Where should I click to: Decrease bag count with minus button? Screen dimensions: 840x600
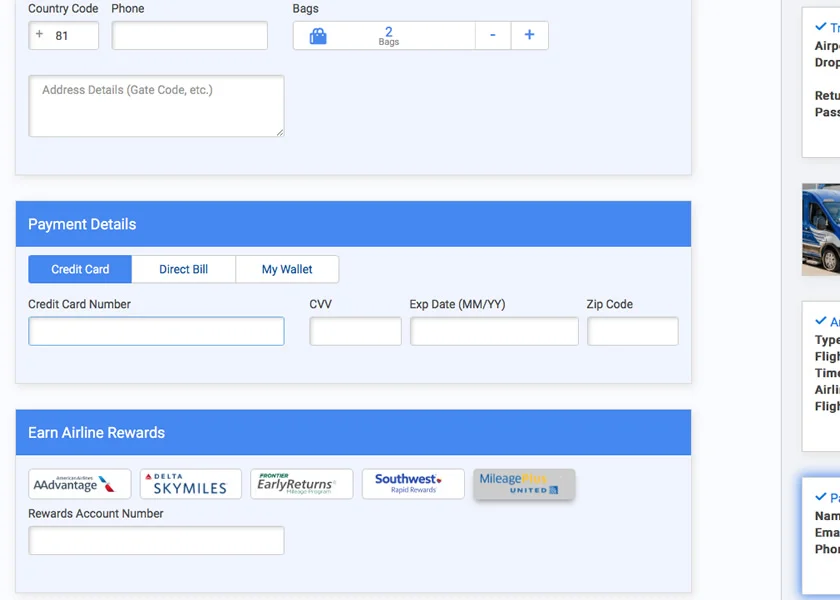click(x=493, y=35)
